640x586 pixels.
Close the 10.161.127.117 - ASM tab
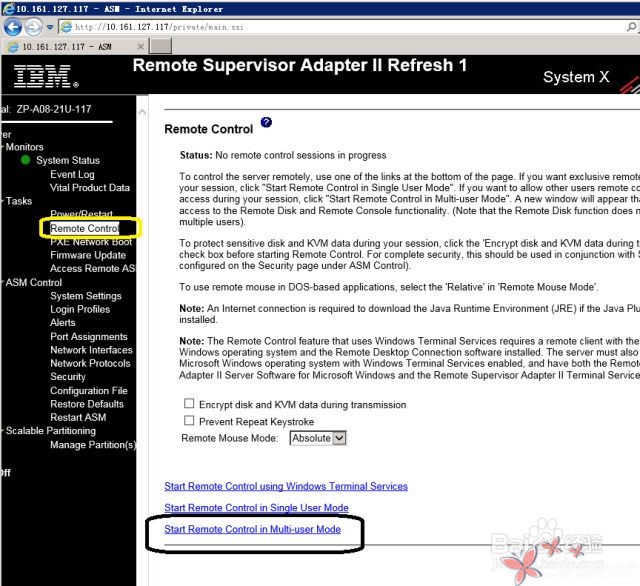coord(140,47)
